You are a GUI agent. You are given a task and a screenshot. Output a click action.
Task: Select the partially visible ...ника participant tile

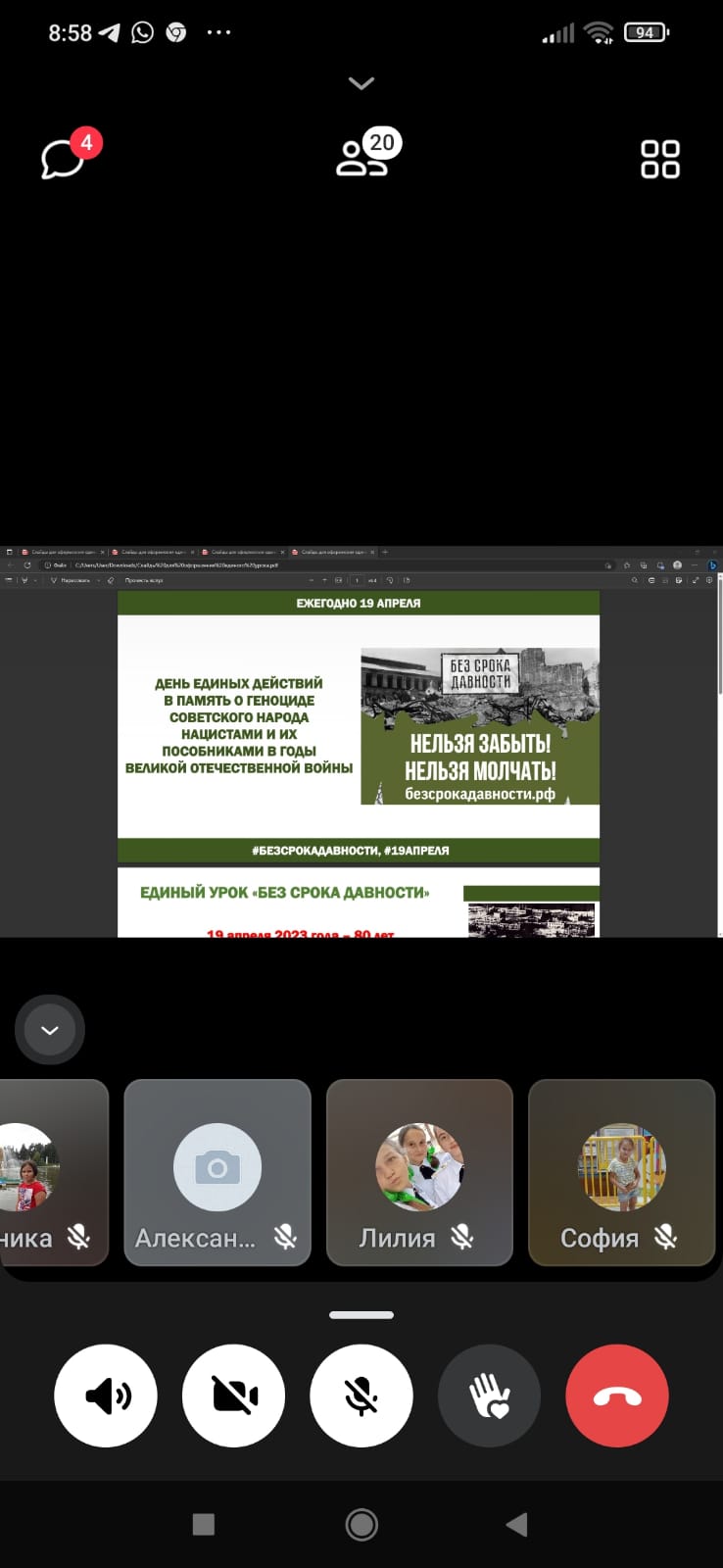(x=54, y=1172)
